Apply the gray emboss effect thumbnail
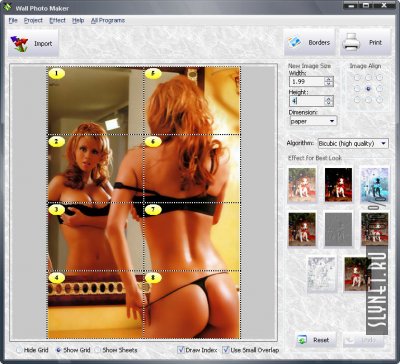The height and width of the screenshot is (364, 400). point(338,229)
